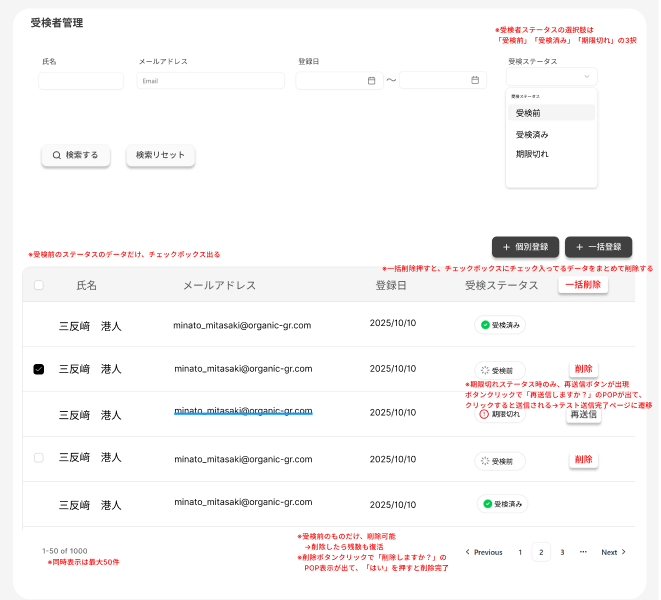Click the plus icon on 個別登録

click(507, 247)
